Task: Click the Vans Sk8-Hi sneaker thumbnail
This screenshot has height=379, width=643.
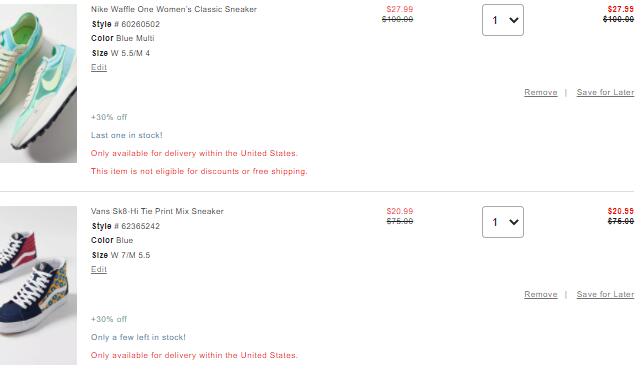Action: (x=38, y=285)
